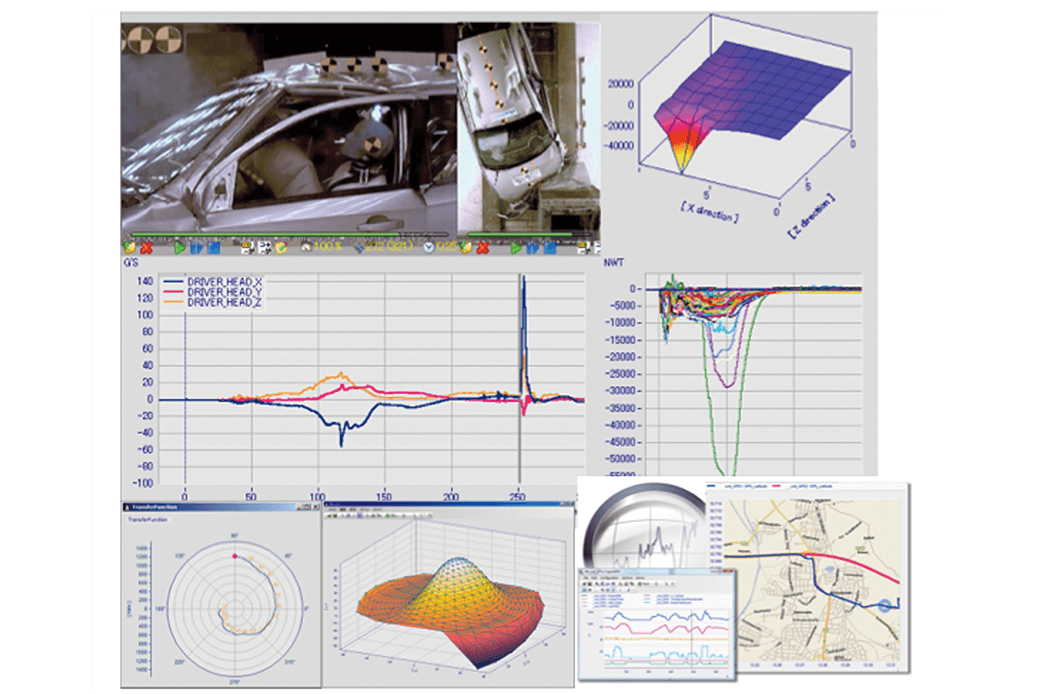Click the playback speed gauge icon showing 100%

308,247
